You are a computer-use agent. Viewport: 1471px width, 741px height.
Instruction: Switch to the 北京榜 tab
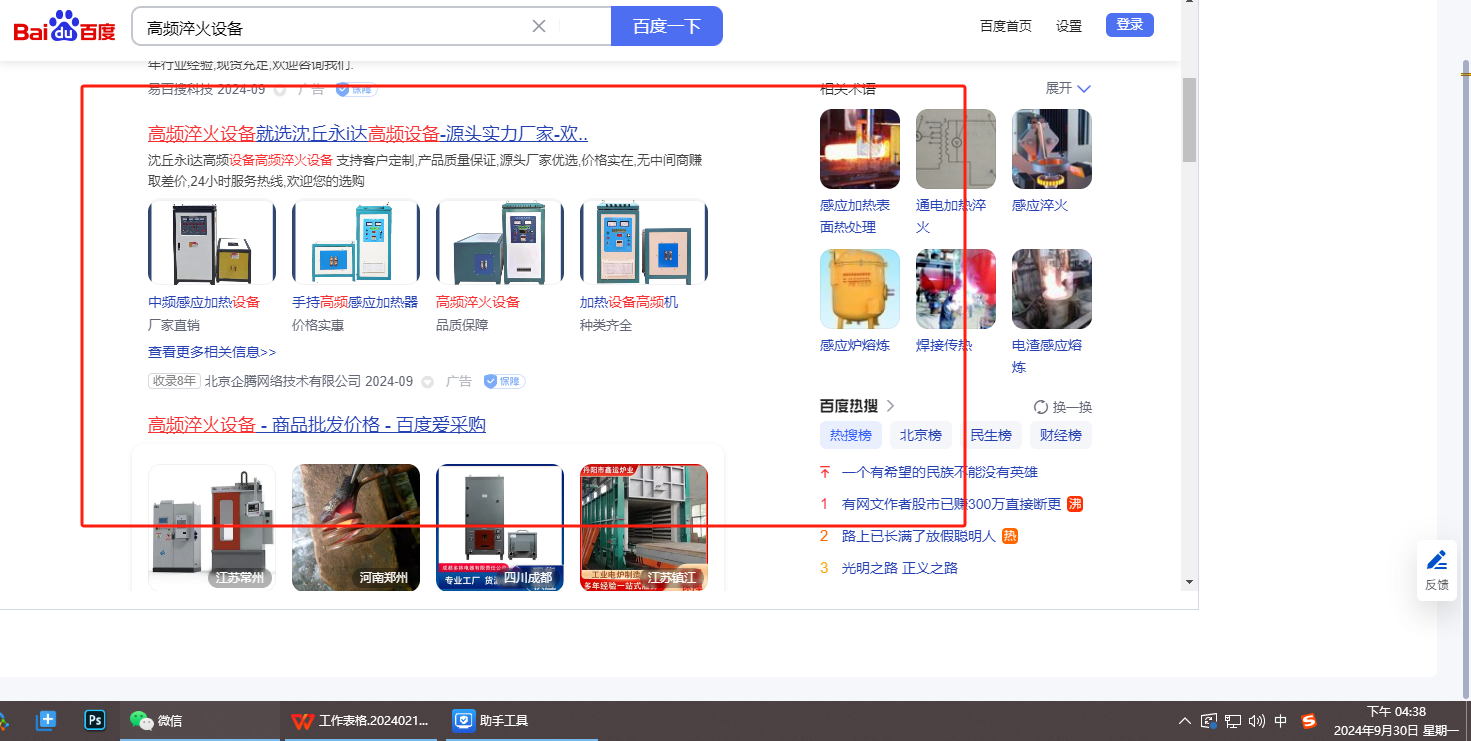point(921,435)
